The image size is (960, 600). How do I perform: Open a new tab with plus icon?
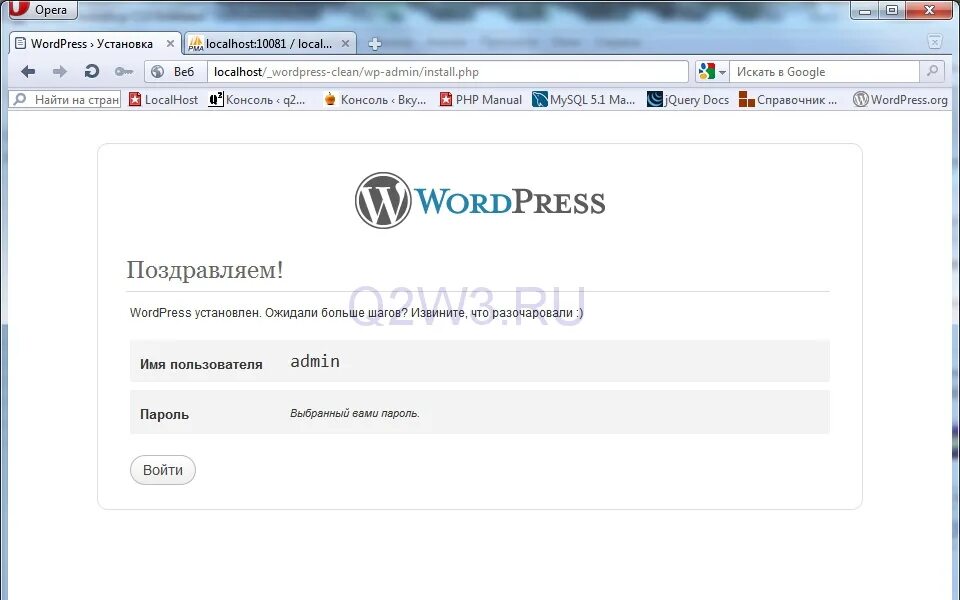tap(375, 44)
